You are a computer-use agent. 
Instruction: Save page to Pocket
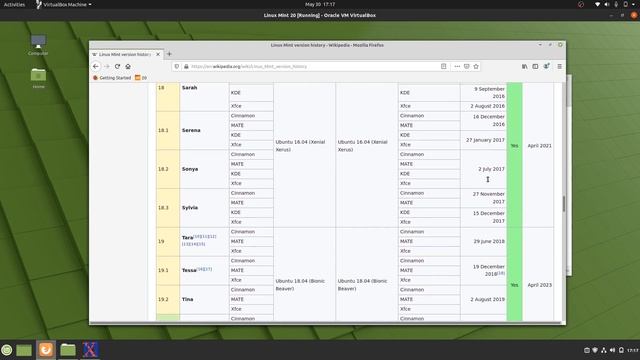point(467,66)
